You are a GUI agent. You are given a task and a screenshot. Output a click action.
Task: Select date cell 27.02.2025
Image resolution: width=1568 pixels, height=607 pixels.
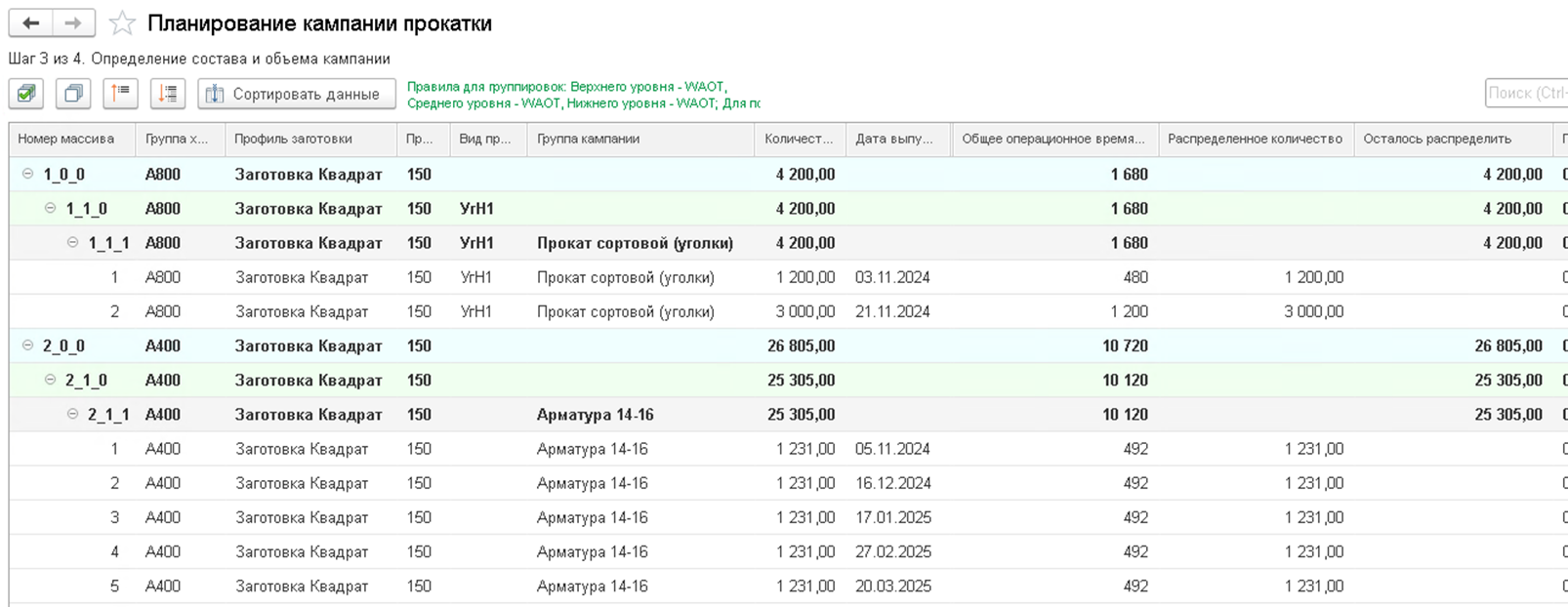pyautogui.click(x=892, y=551)
